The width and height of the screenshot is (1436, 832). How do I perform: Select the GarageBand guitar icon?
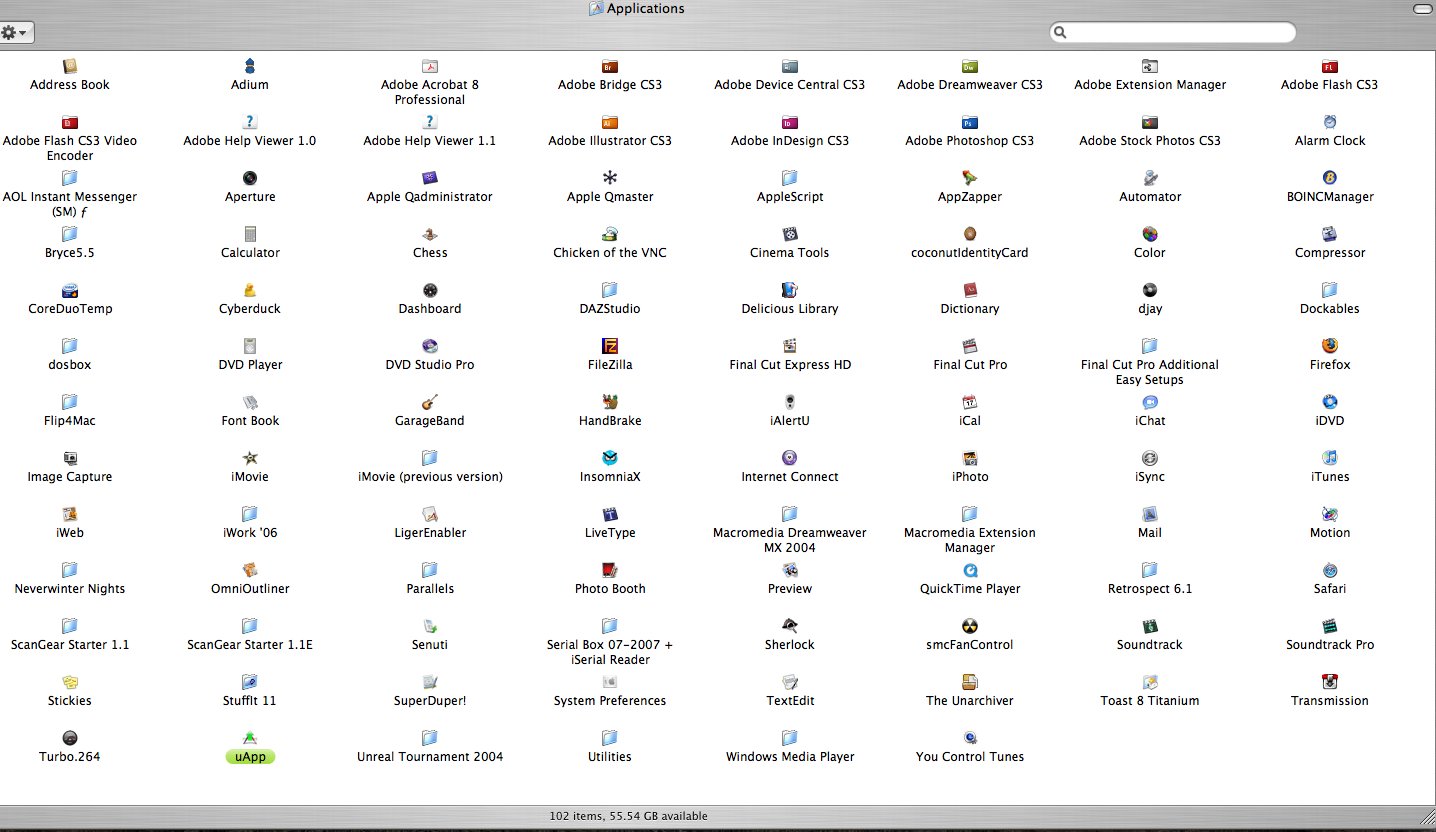click(x=430, y=402)
